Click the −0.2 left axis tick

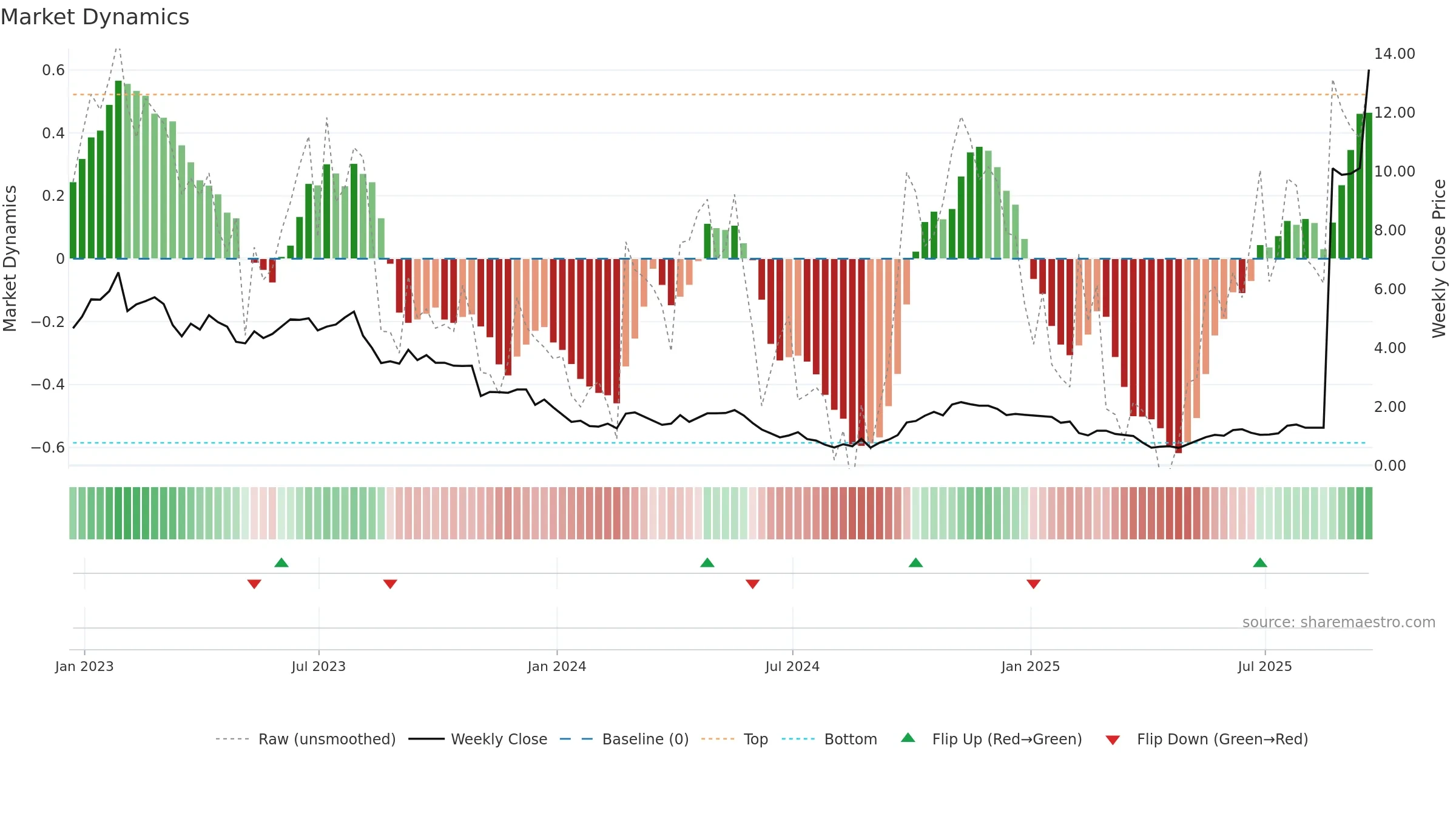(48, 322)
